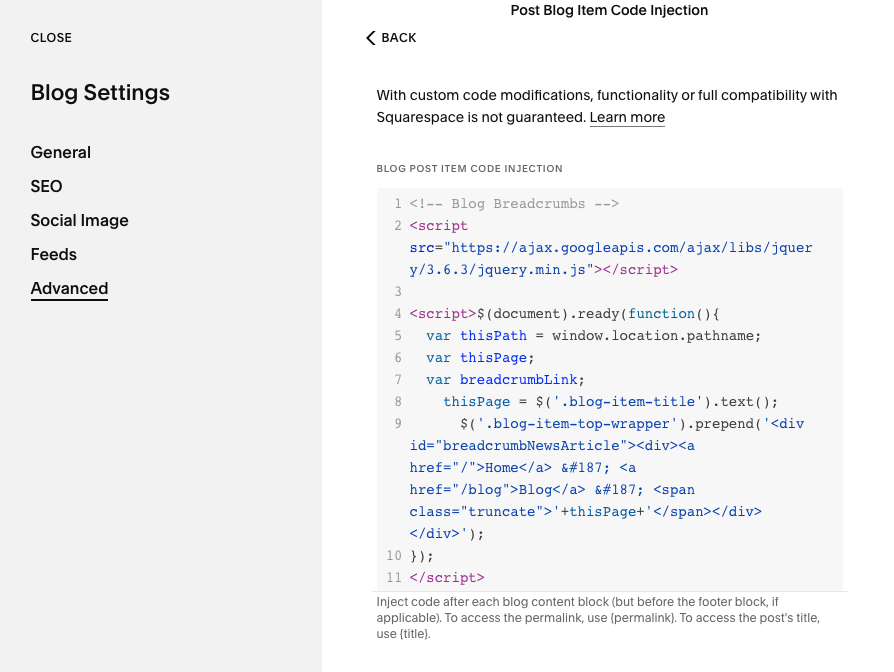This screenshot has width=894, height=672.
Task: Click the blog-item-title text() code line
Action: pos(611,402)
